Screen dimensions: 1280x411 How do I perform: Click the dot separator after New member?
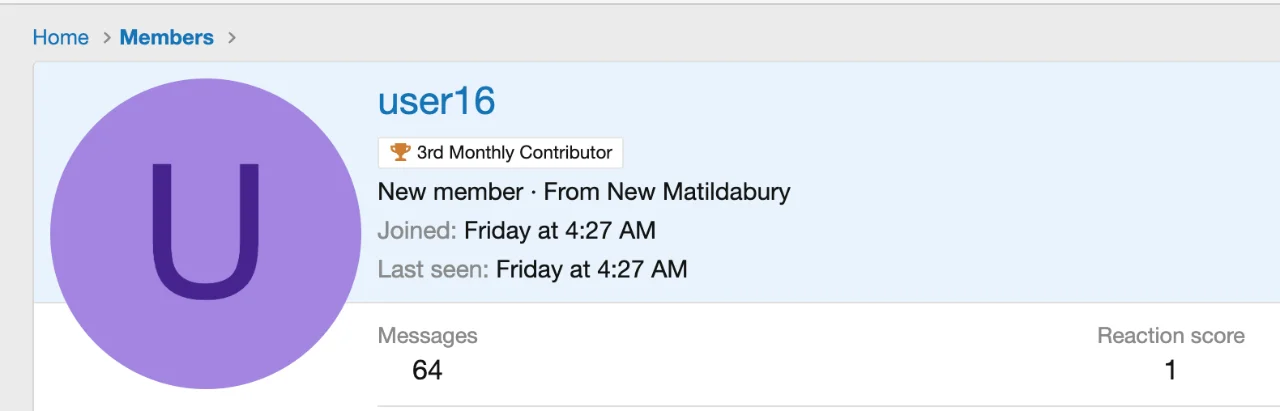click(x=533, y=192)
